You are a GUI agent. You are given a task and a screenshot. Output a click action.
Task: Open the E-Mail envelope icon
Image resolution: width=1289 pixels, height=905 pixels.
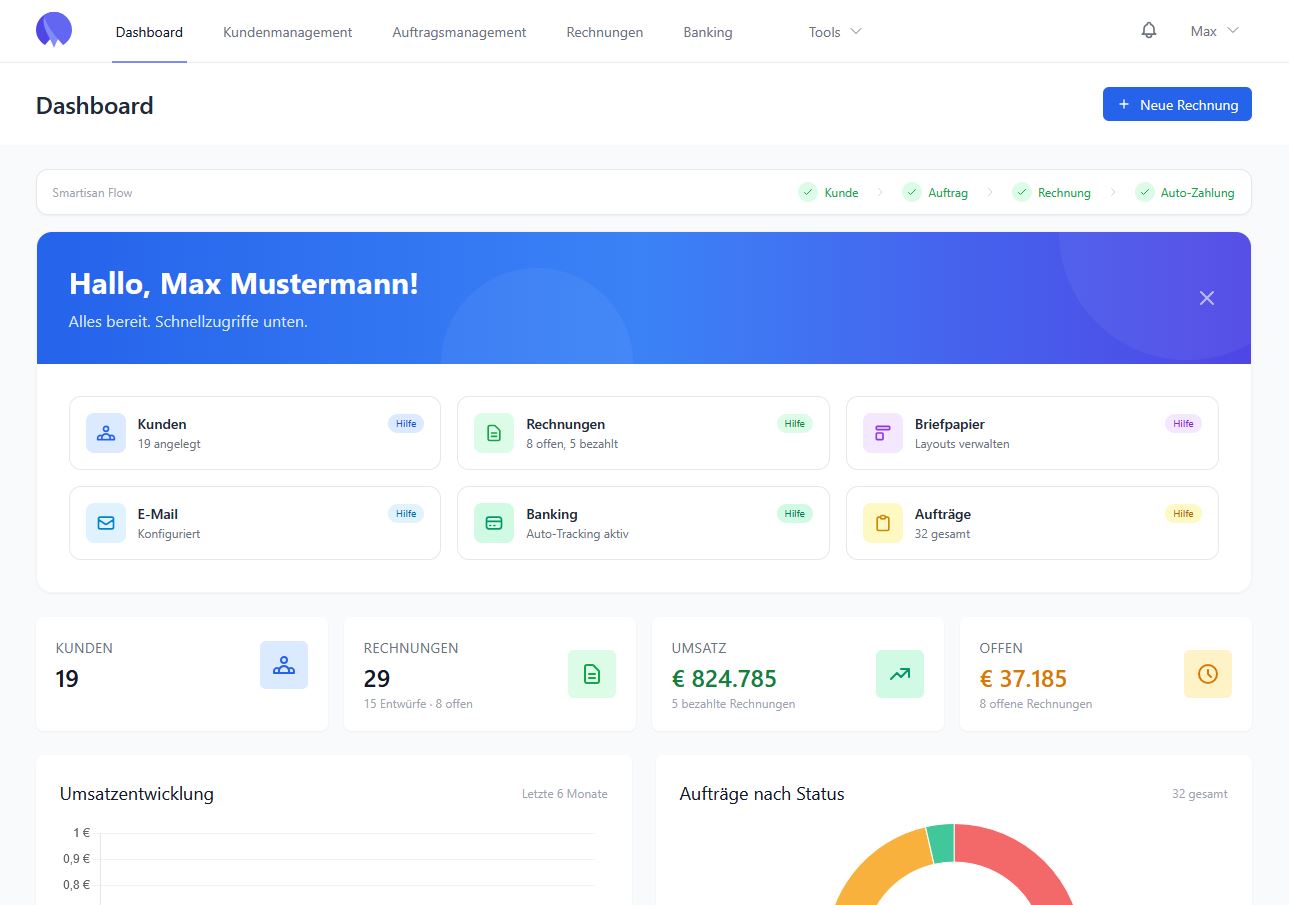(x=105, y=522)
